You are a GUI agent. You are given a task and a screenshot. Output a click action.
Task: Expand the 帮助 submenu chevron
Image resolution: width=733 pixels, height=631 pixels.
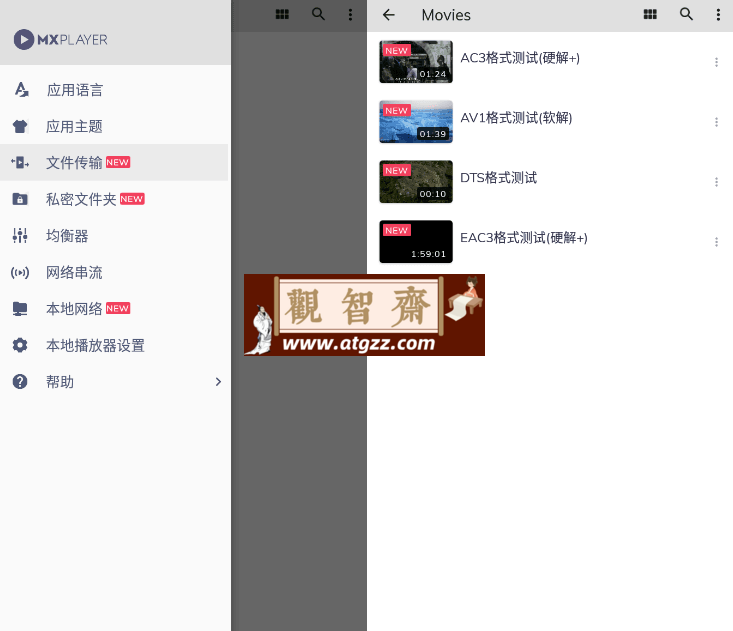218,382
